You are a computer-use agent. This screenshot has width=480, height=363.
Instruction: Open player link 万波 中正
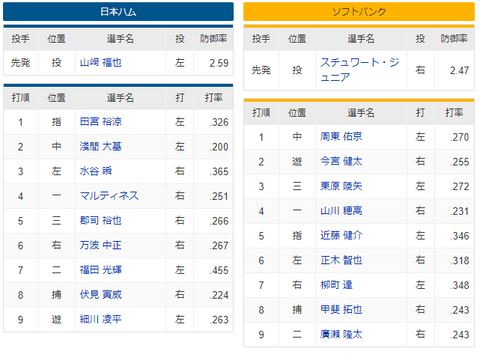point(101,245)
